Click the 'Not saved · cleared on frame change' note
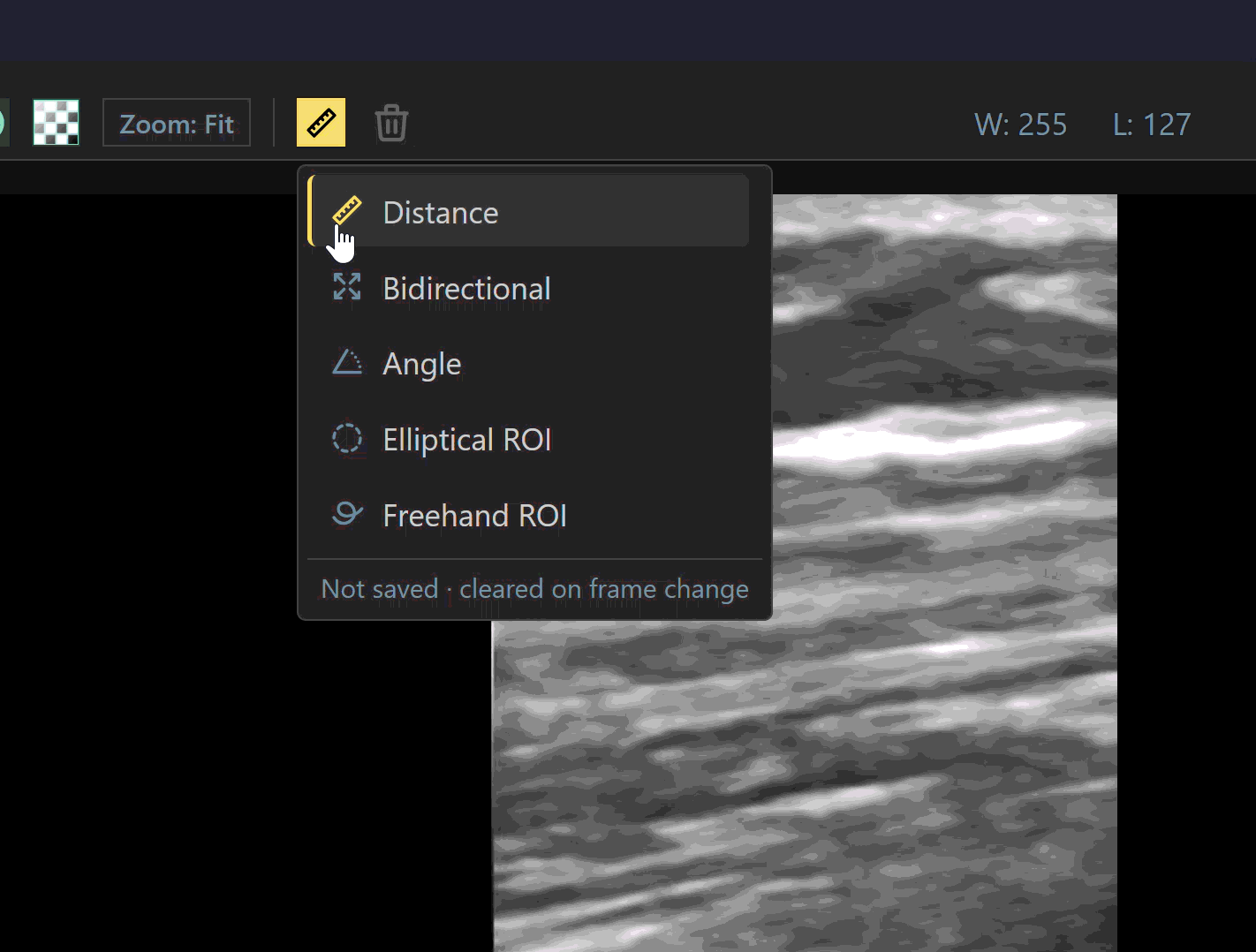1256x952 pixels. point(534,589)
